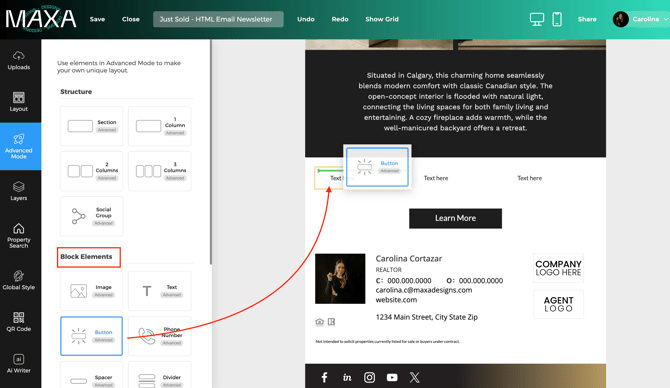Image resolution: width=670 pixels, height=388 pixels.
Task: Open Property Search from sidebar
Action: [x=19, y=235]
